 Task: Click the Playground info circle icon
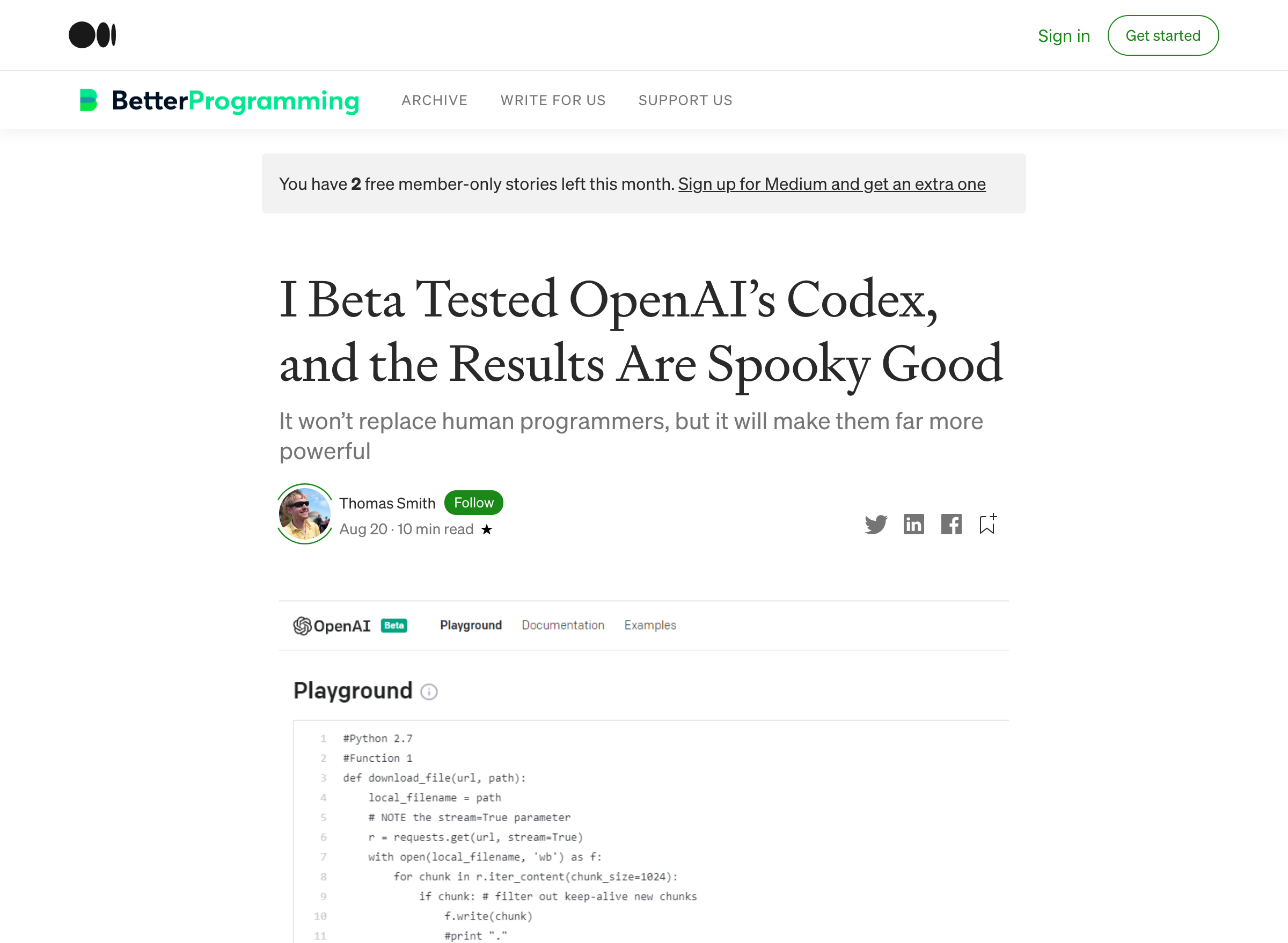[x=429, y=692]
